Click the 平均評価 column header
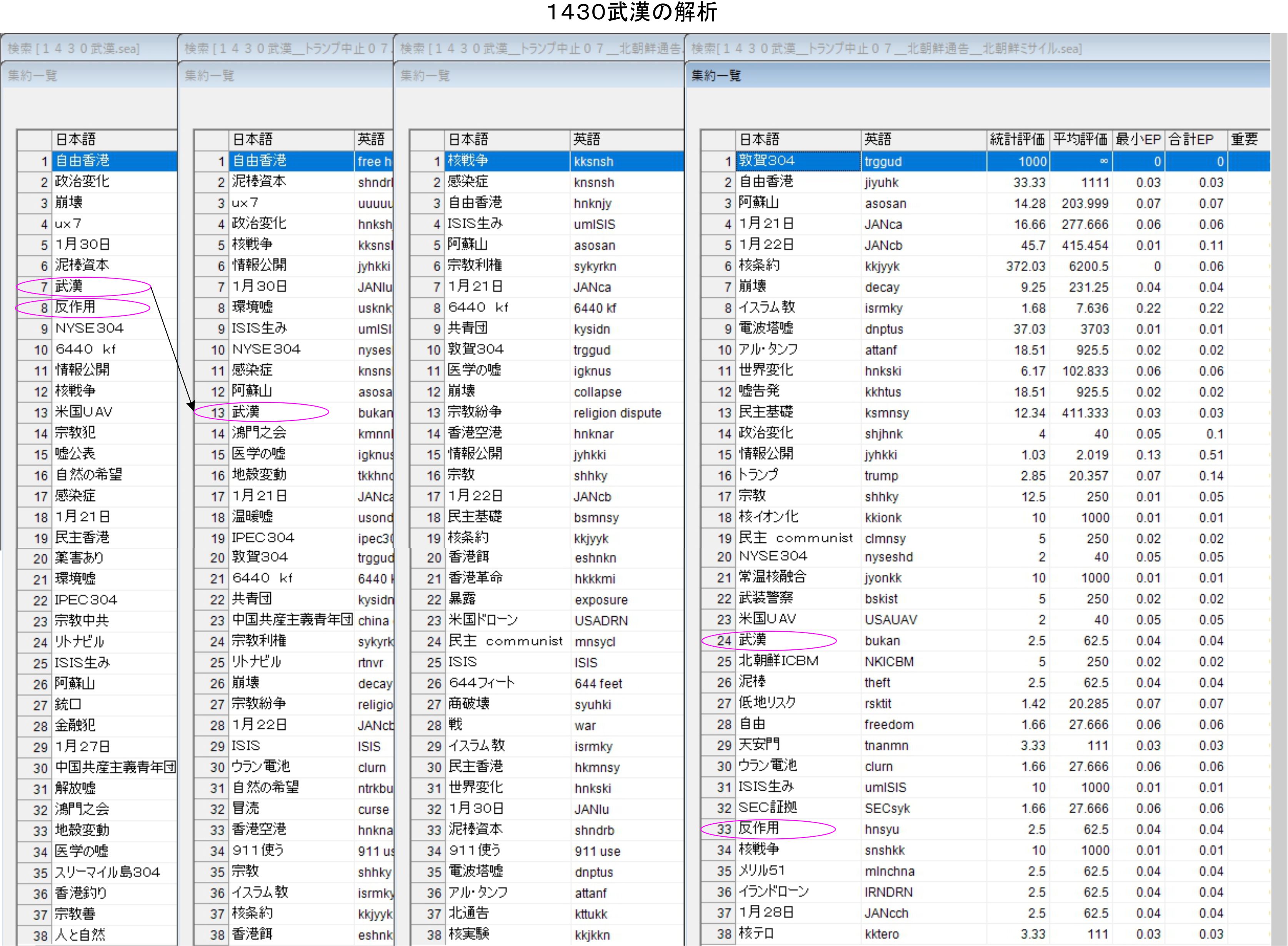The width and height of the screenshot is (1288, 946). [1080, 139]
